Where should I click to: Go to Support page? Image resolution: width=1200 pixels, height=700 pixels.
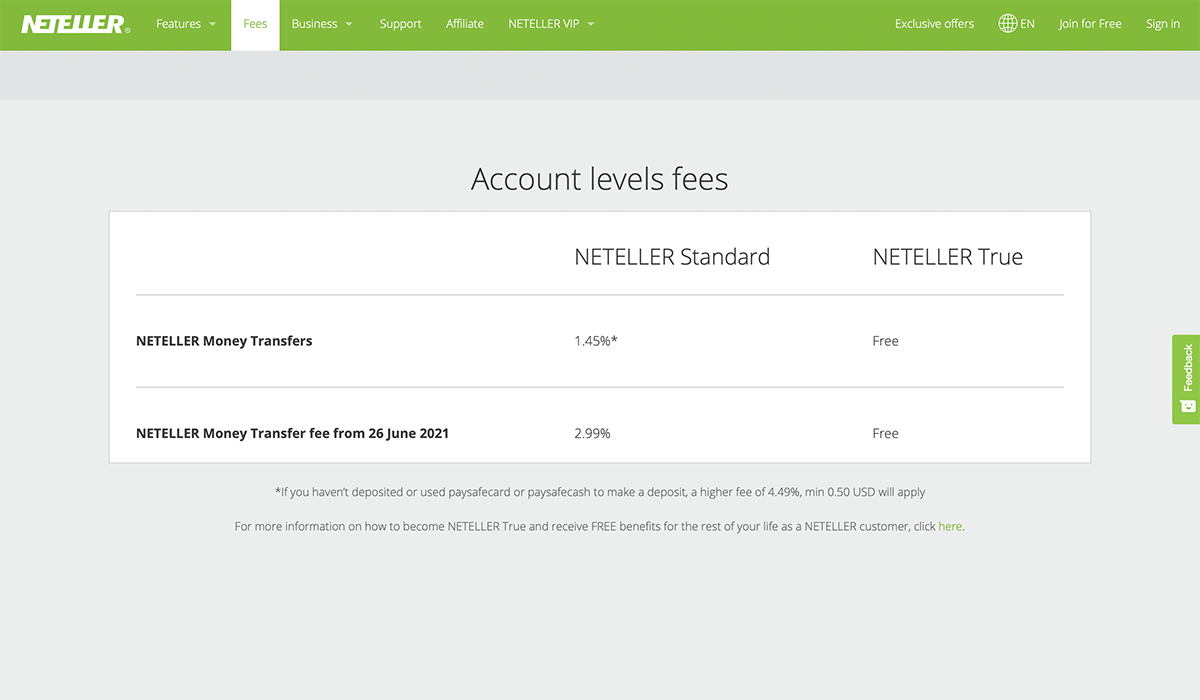400,24
